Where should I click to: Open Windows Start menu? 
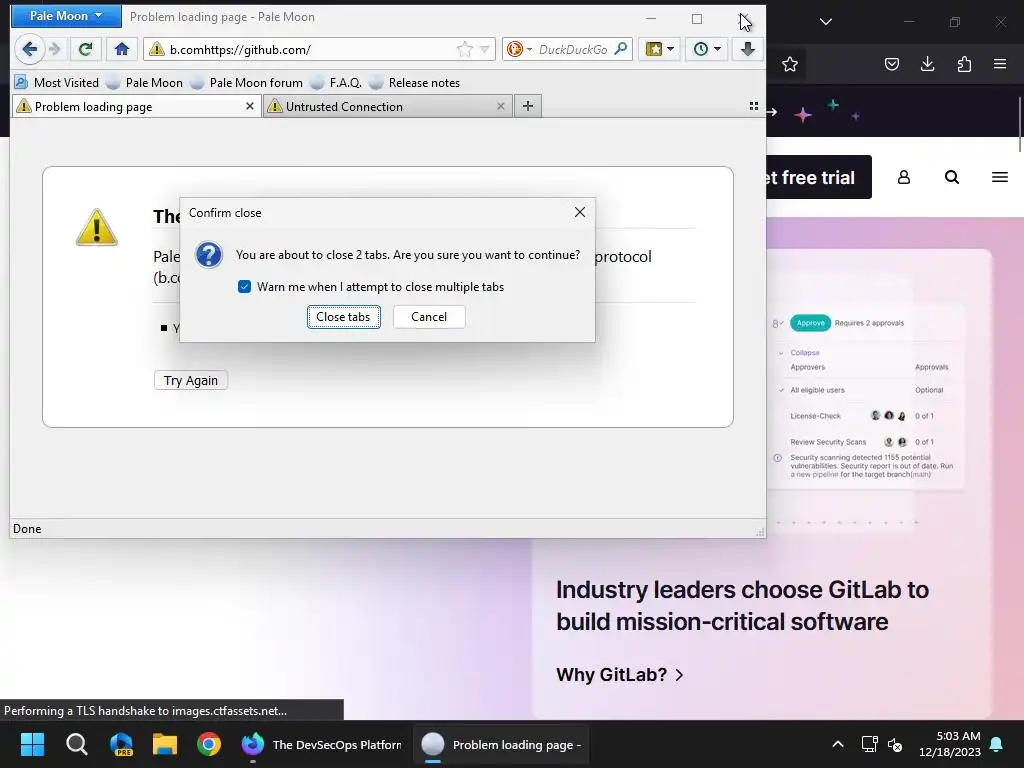(x=32, y=744)
